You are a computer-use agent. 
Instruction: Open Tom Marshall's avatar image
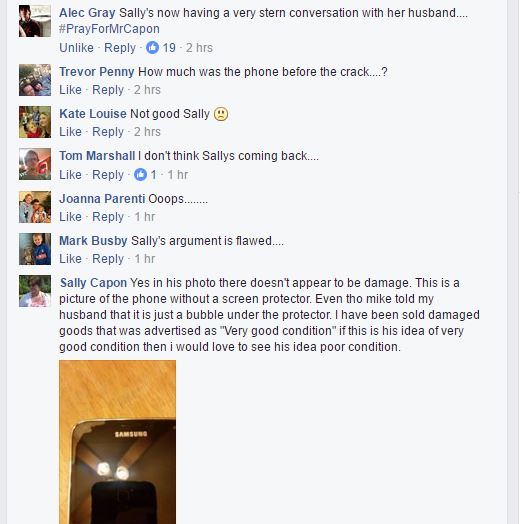[35, 164]
